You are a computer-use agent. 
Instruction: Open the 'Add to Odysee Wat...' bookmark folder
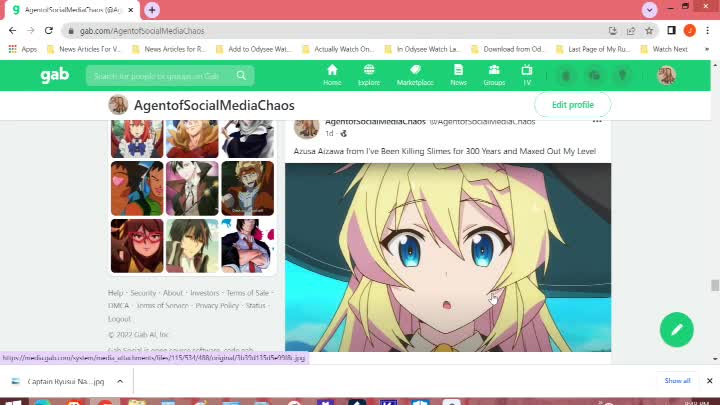tap(254, 49)
